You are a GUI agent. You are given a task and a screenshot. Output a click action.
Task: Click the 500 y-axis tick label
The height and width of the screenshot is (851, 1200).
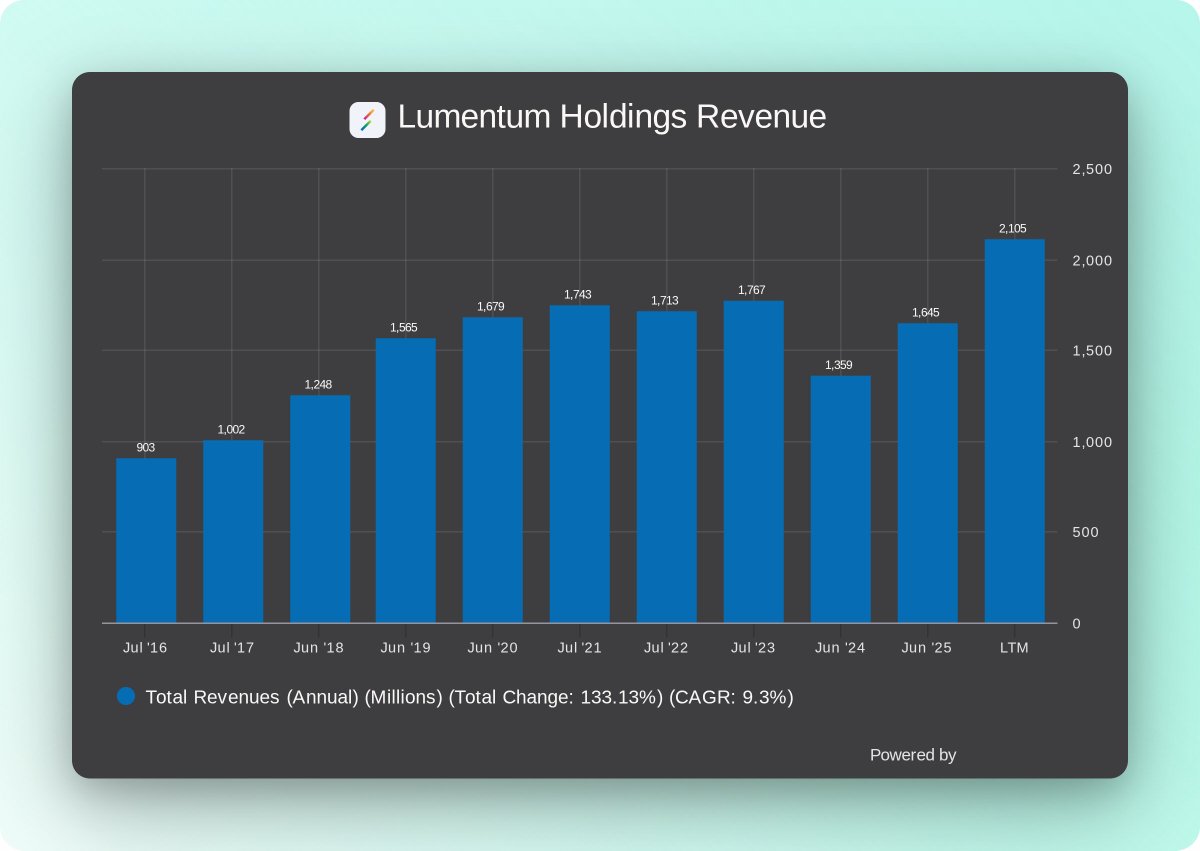point(1085,532)
